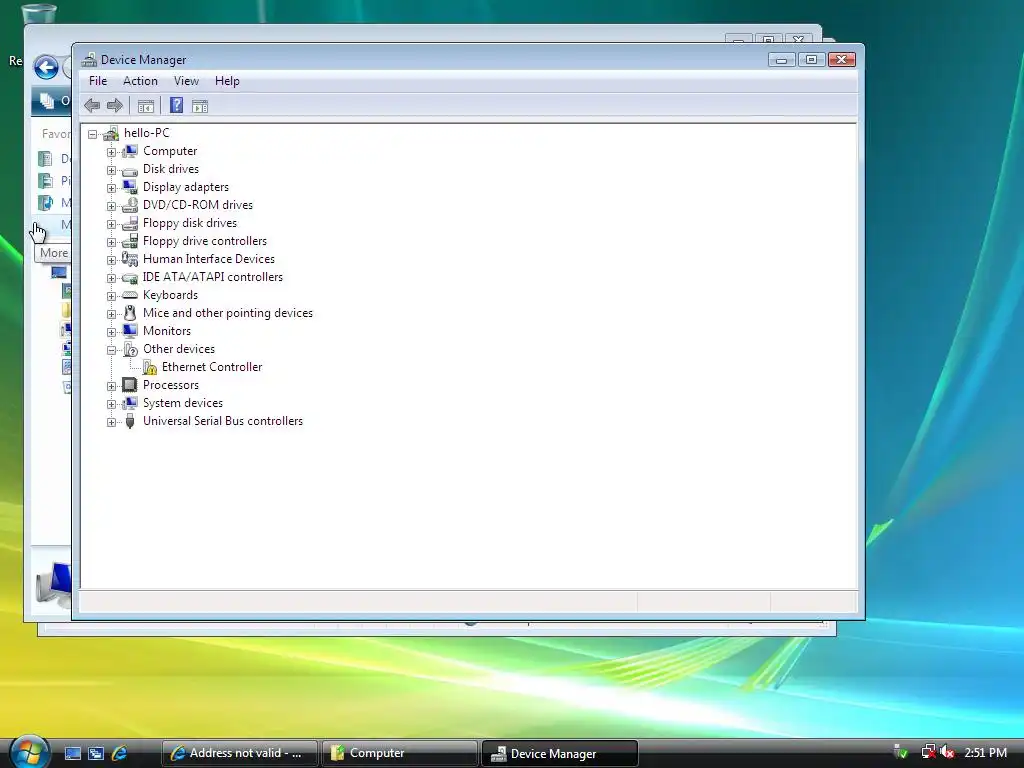
Task: Switch to Address not valid taskbar button
Action: 240,753
